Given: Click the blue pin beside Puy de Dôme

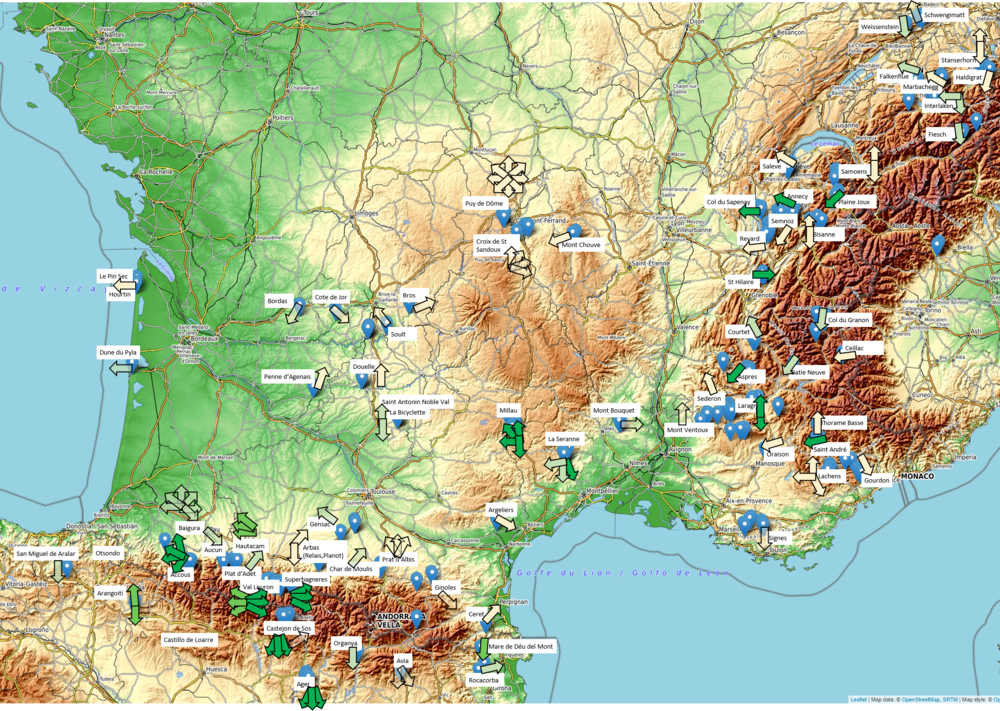Looking at the screenshot, I should tap(503, 215).
